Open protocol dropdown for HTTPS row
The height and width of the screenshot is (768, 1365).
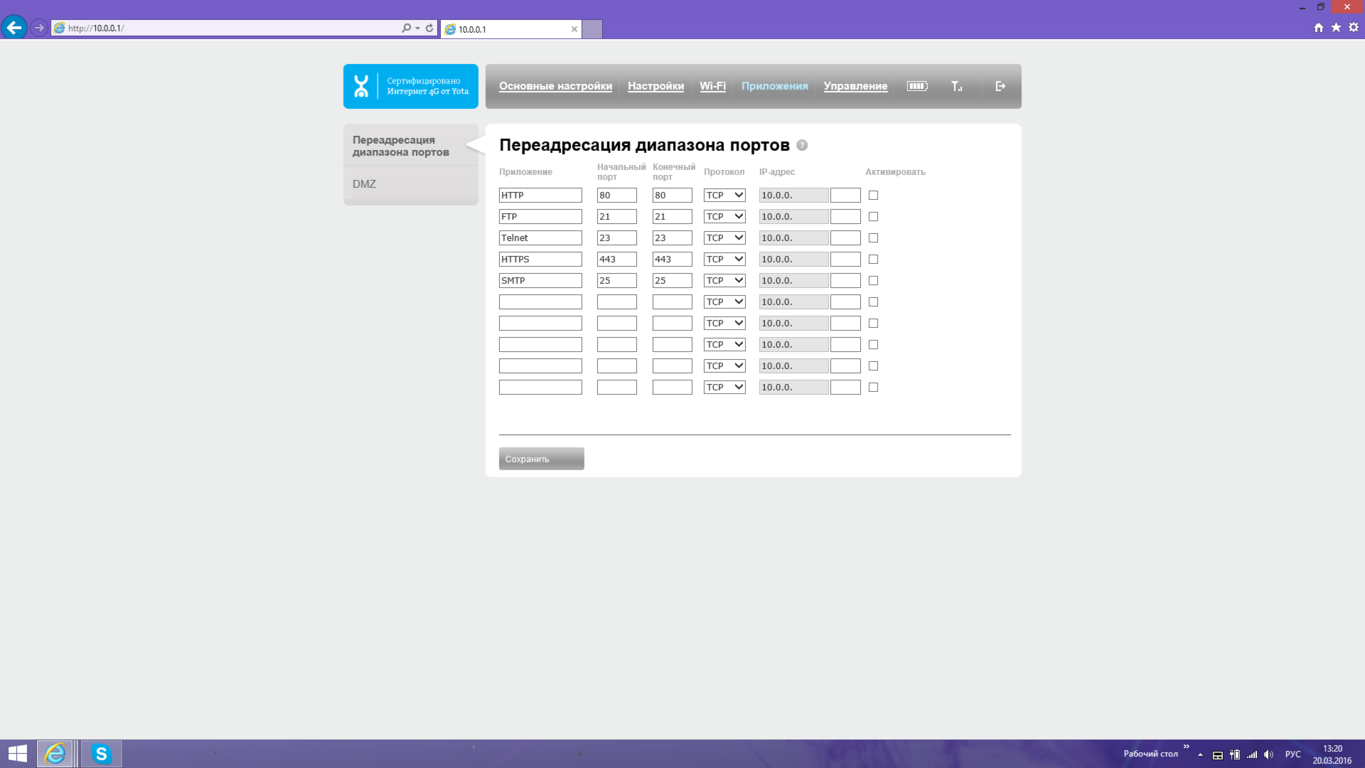coord(724,259)
